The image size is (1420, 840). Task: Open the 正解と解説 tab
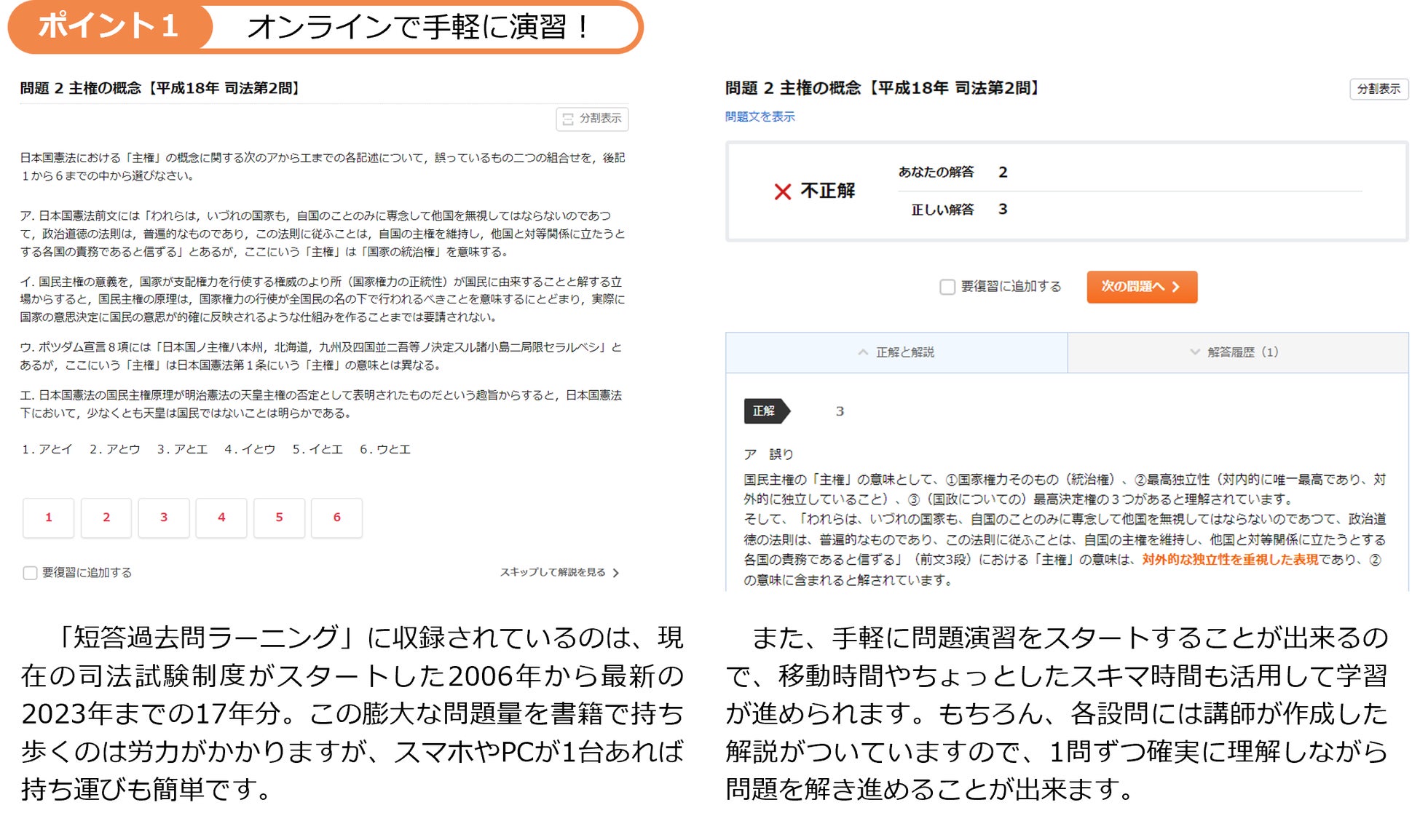pos(904,352)
